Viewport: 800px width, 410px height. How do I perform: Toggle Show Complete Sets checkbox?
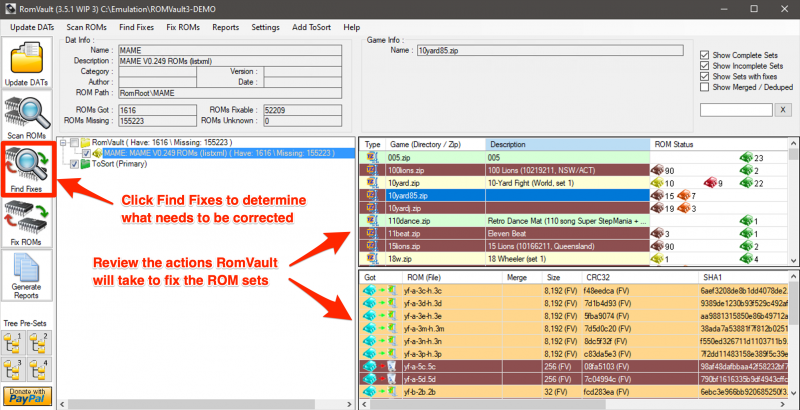(x=705, y=55)
